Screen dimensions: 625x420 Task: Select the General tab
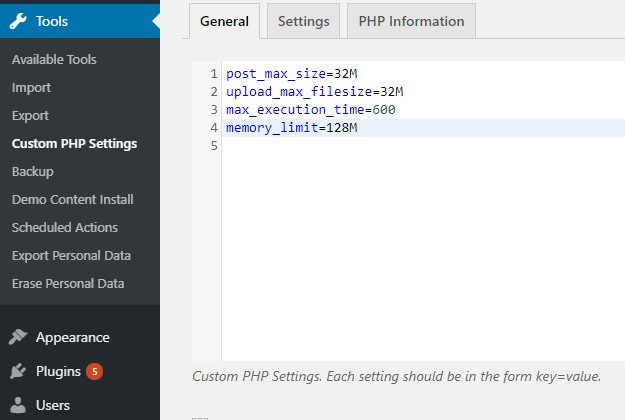coord(224,21)
